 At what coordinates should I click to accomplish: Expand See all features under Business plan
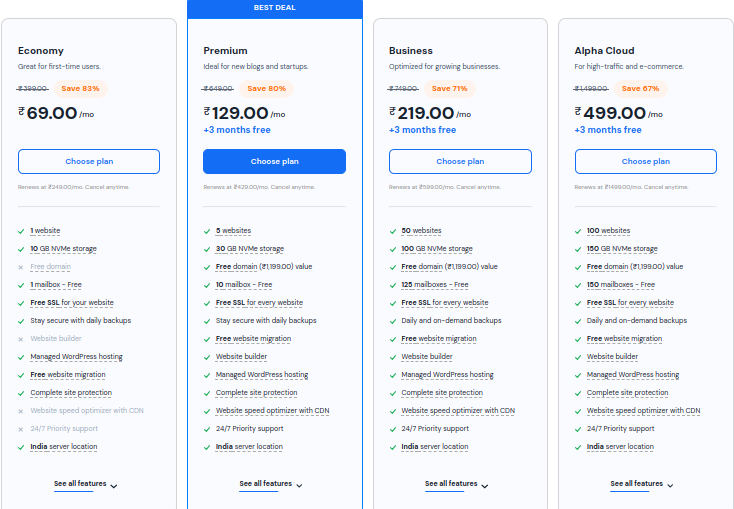click(x=457, y=484)
